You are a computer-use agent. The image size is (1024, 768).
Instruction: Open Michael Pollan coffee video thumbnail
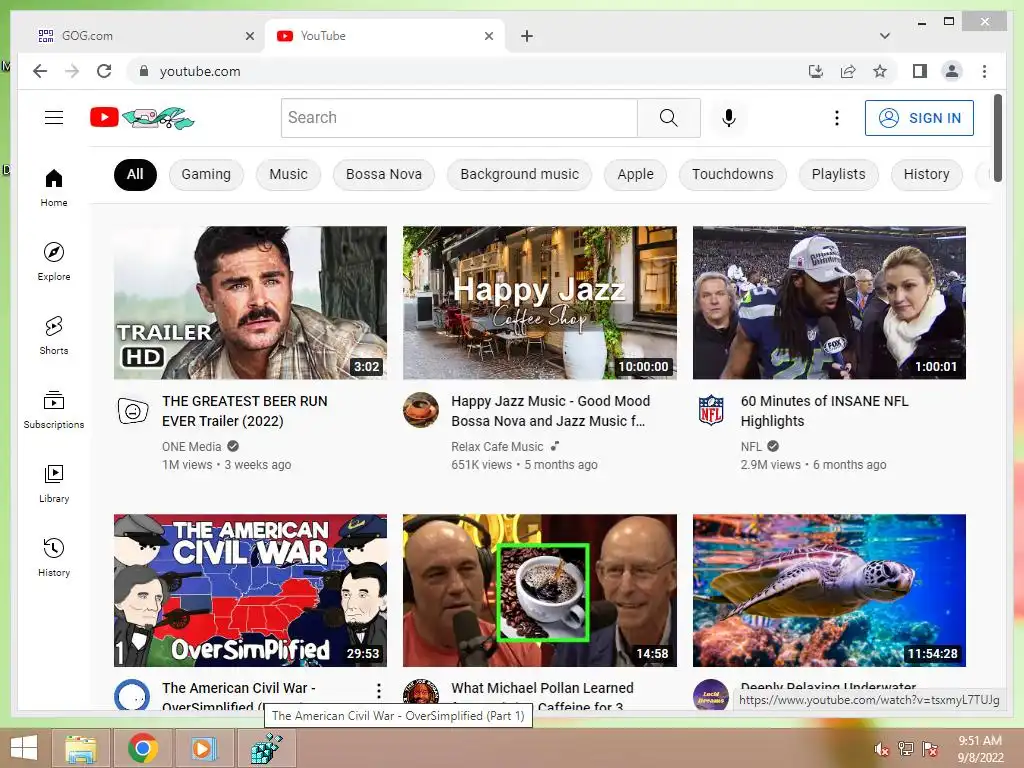[539, 590]
